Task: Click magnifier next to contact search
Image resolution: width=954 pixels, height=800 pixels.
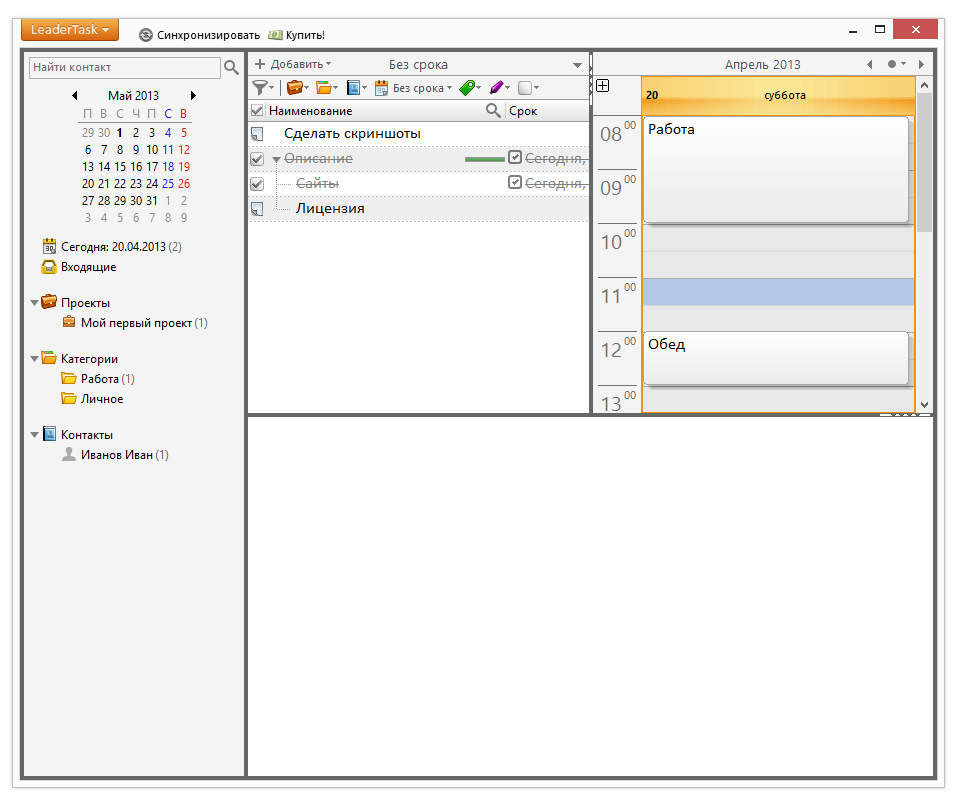Action: point(231,68)
